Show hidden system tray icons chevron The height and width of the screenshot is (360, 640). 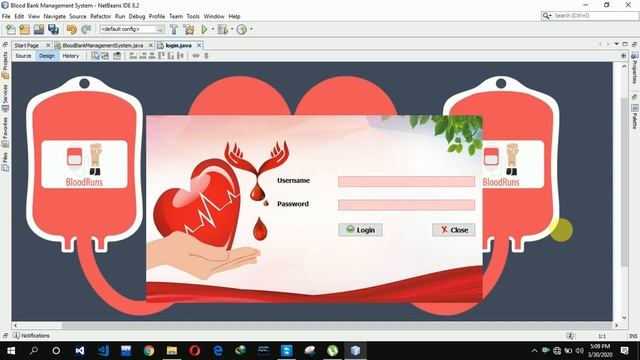click(534, 351)
